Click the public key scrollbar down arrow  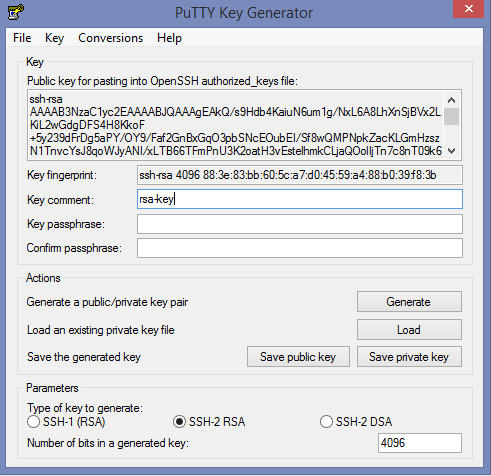pos(452,151)
